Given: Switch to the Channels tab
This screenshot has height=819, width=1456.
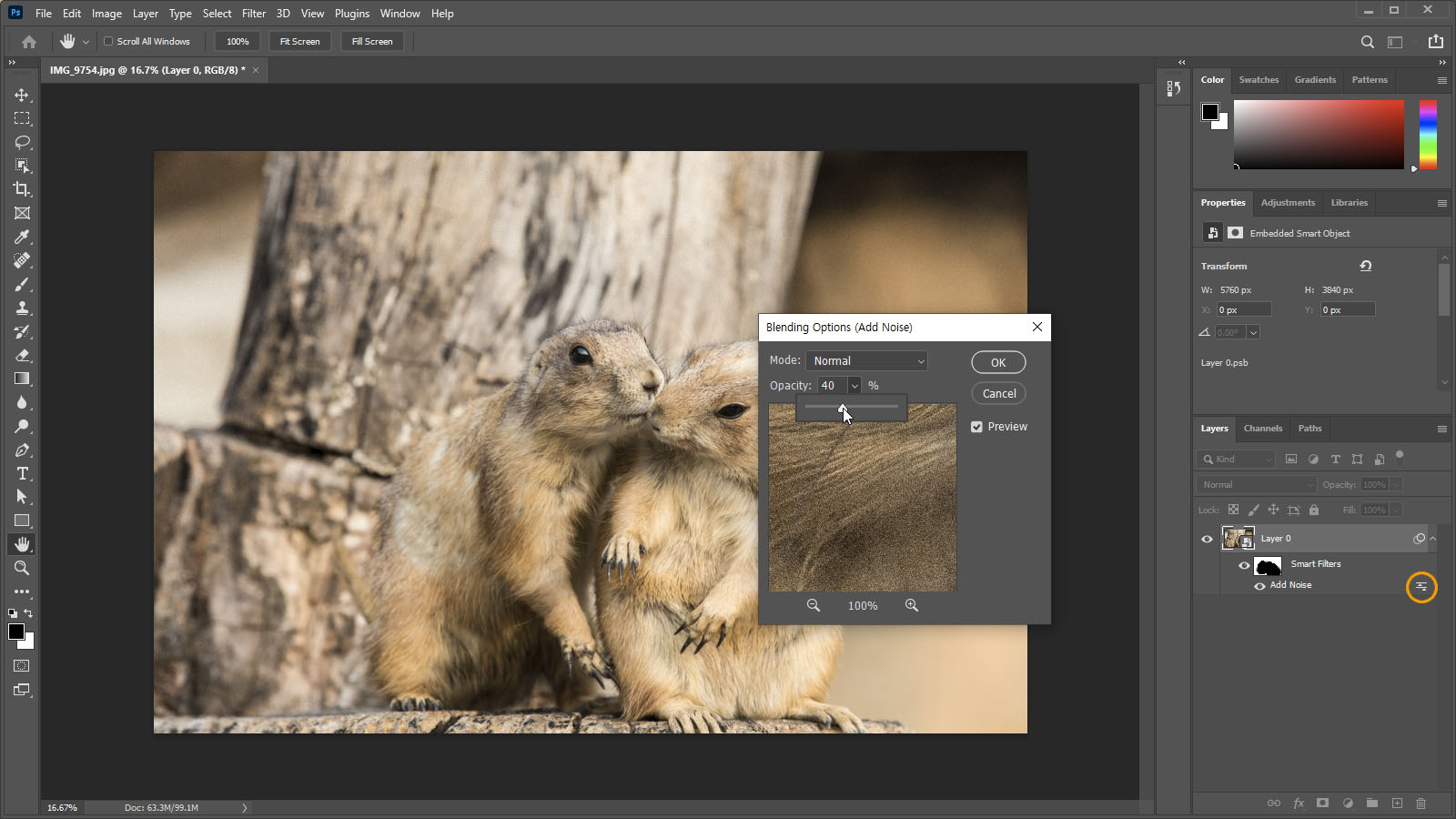Looking at the screenshot, I should click(1262, 429).
